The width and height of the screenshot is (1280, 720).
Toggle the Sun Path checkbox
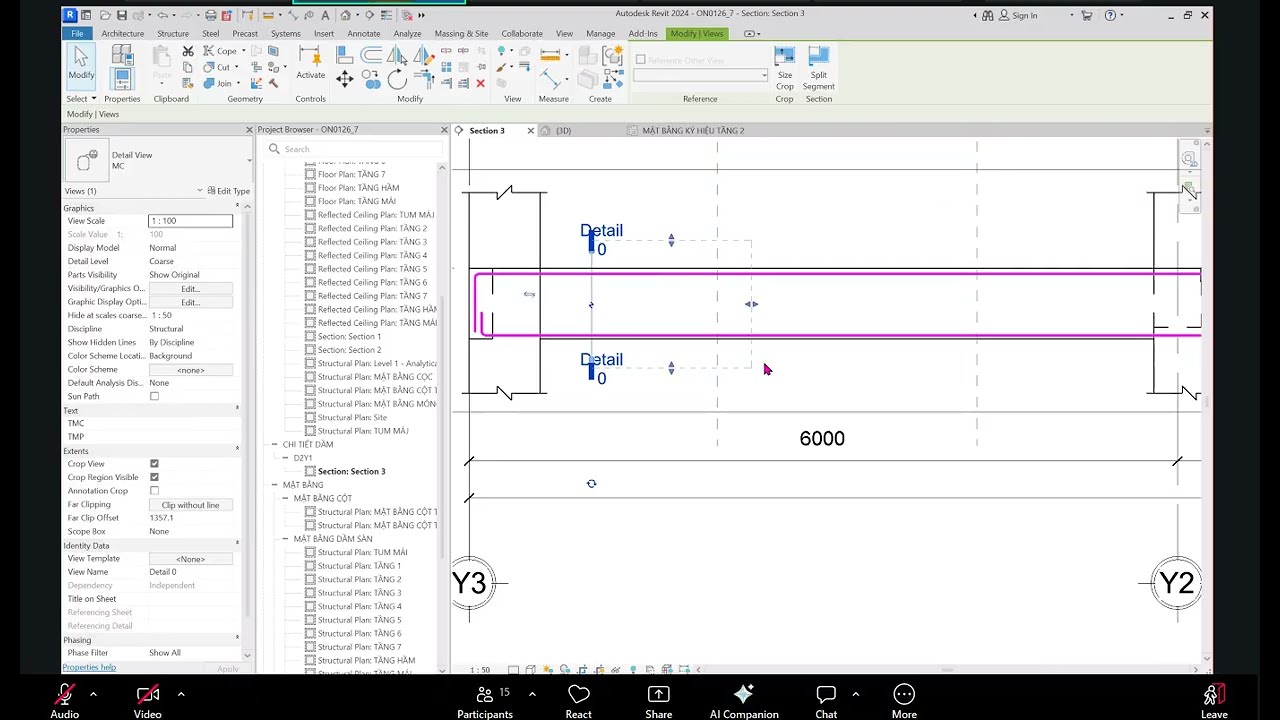coord(154,397)
